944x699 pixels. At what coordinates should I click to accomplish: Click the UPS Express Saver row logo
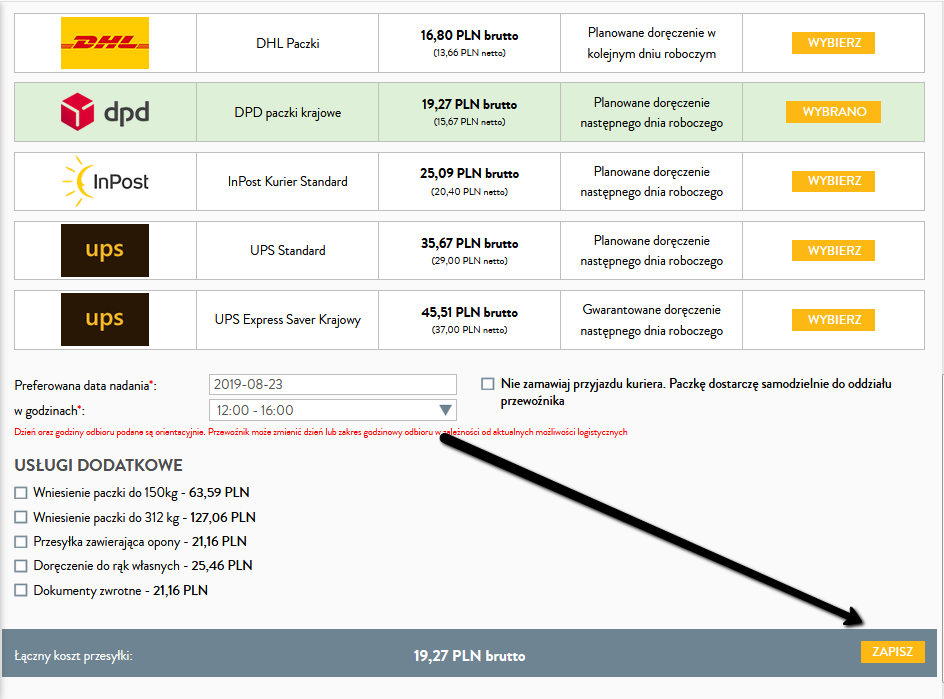pos(105,320)
